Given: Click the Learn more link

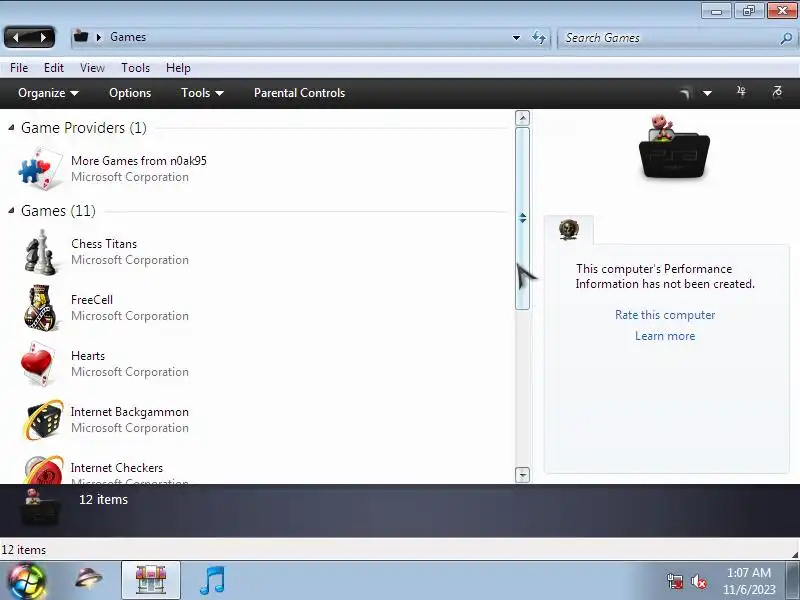Looking at the screenshot, I should pyautogui.click(x=665, y=336).
